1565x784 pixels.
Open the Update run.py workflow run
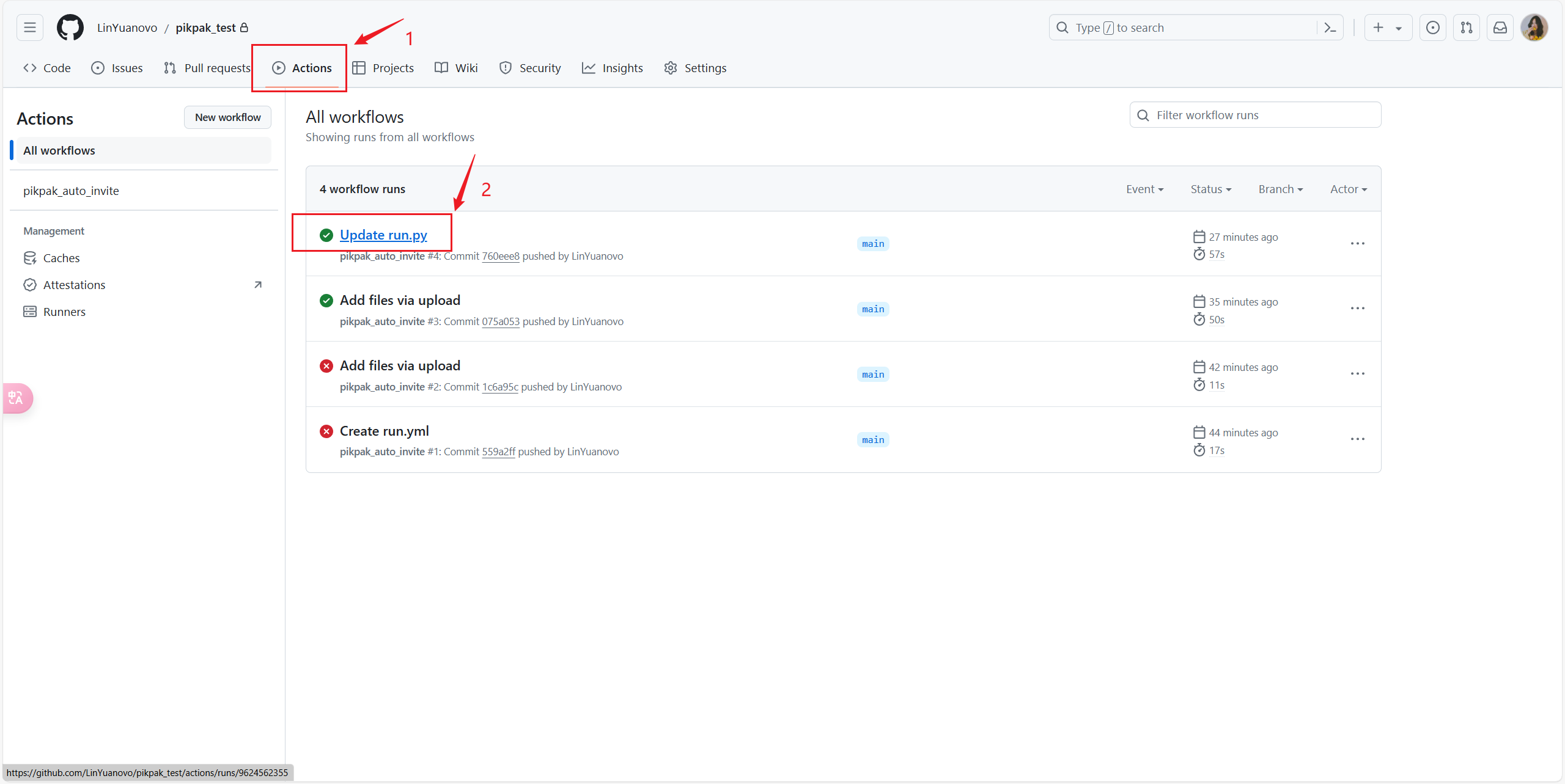(383, 235)
